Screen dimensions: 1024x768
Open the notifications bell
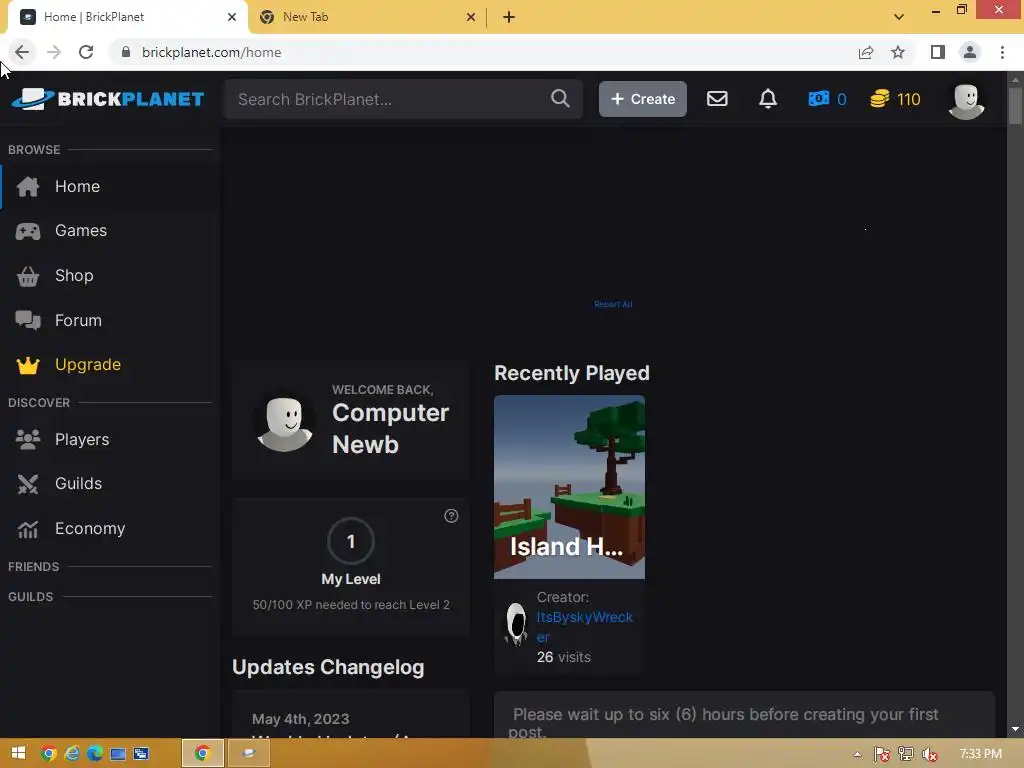click(x=767, y=99)
